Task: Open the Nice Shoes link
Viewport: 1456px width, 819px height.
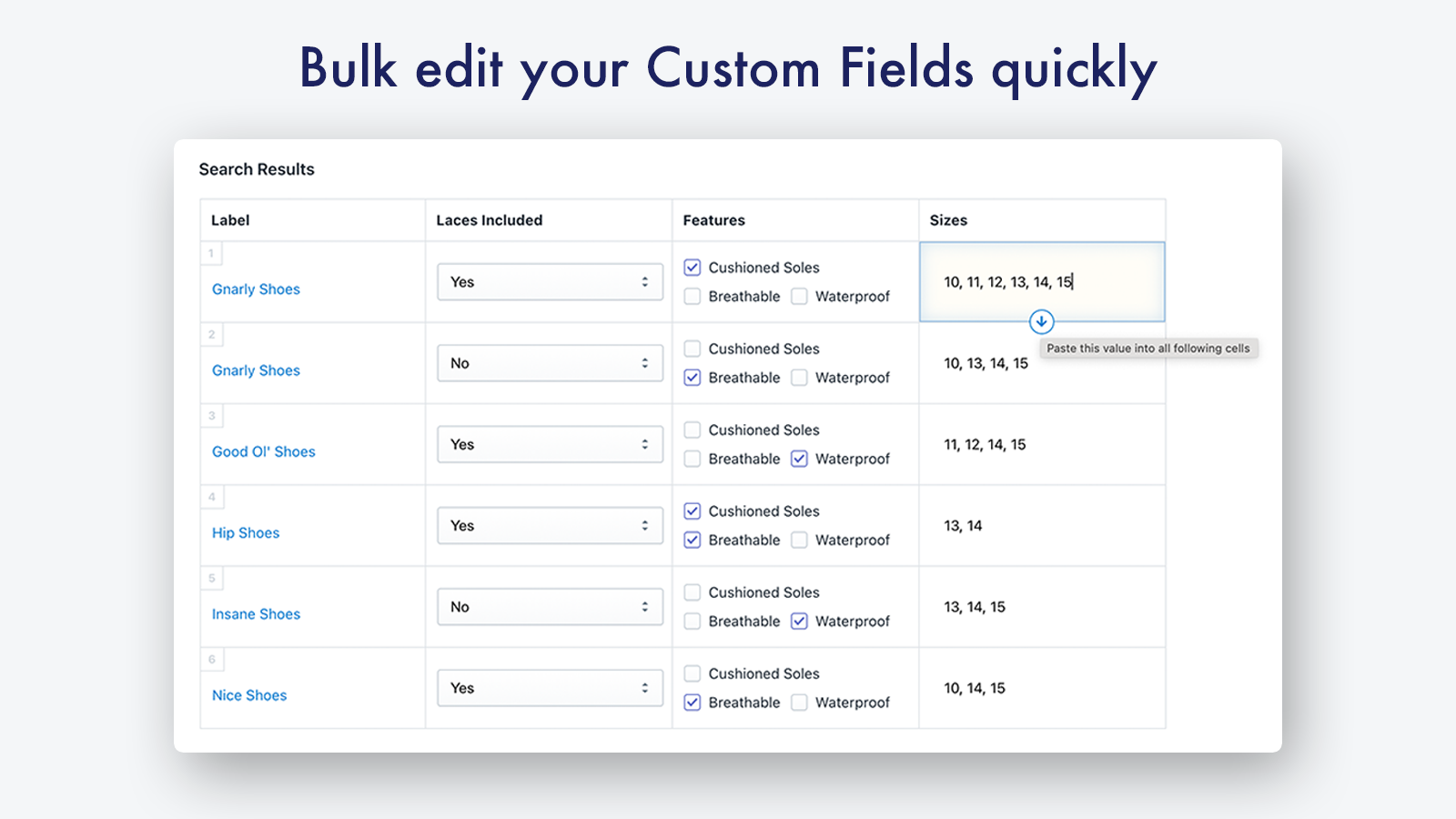Action: [x=249, y=695]
